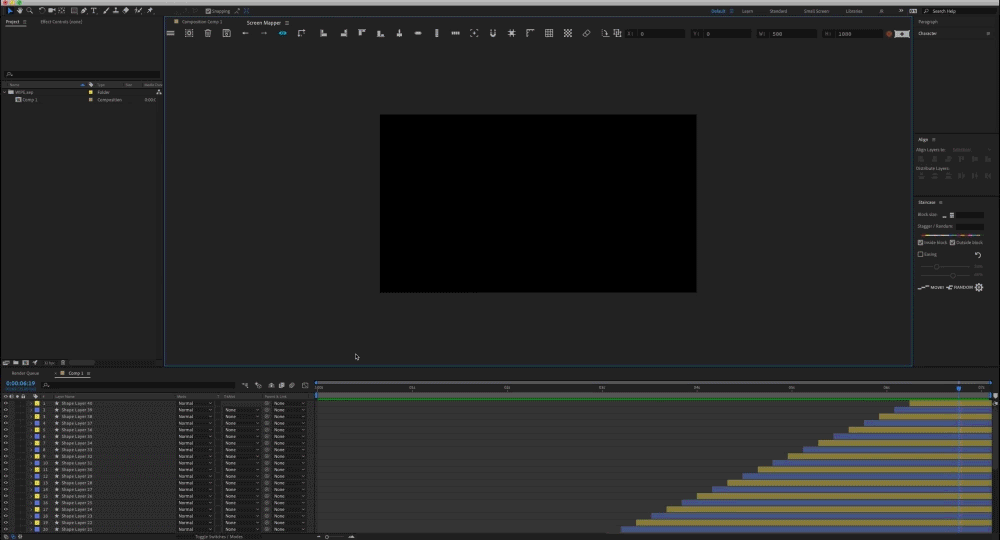Switch to the Learn workspace
Screen dimensions: 1000x540
coord(747,11)
